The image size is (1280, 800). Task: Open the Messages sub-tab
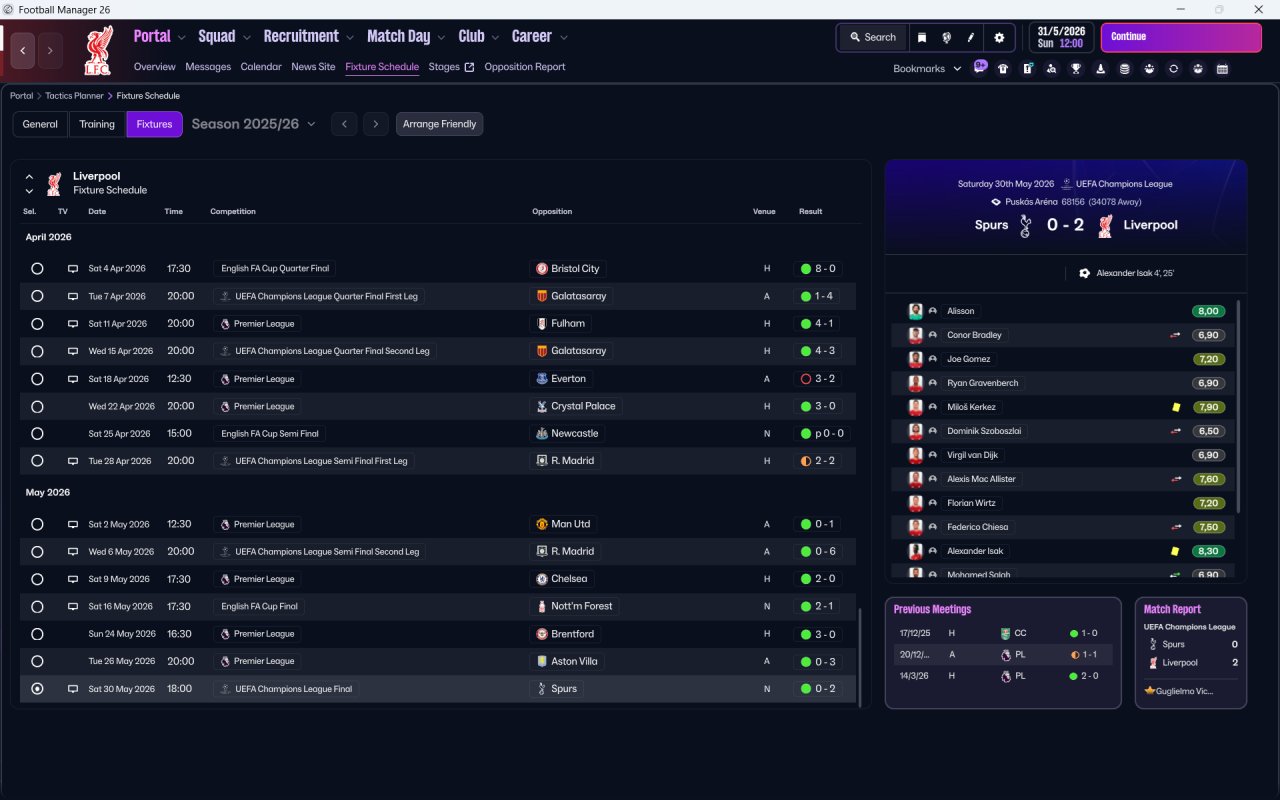pos(208,67)
